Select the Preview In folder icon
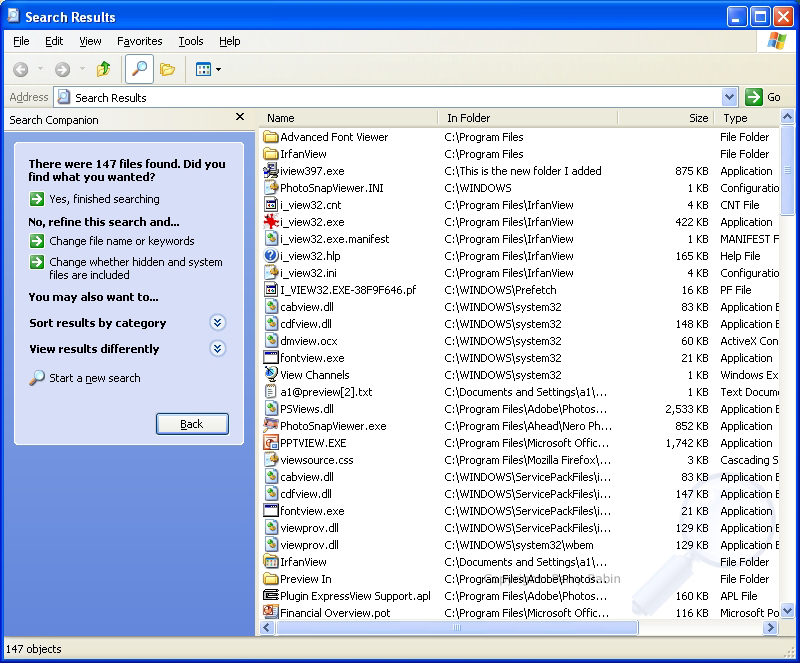The image size is (800, 663). [270, 579]
